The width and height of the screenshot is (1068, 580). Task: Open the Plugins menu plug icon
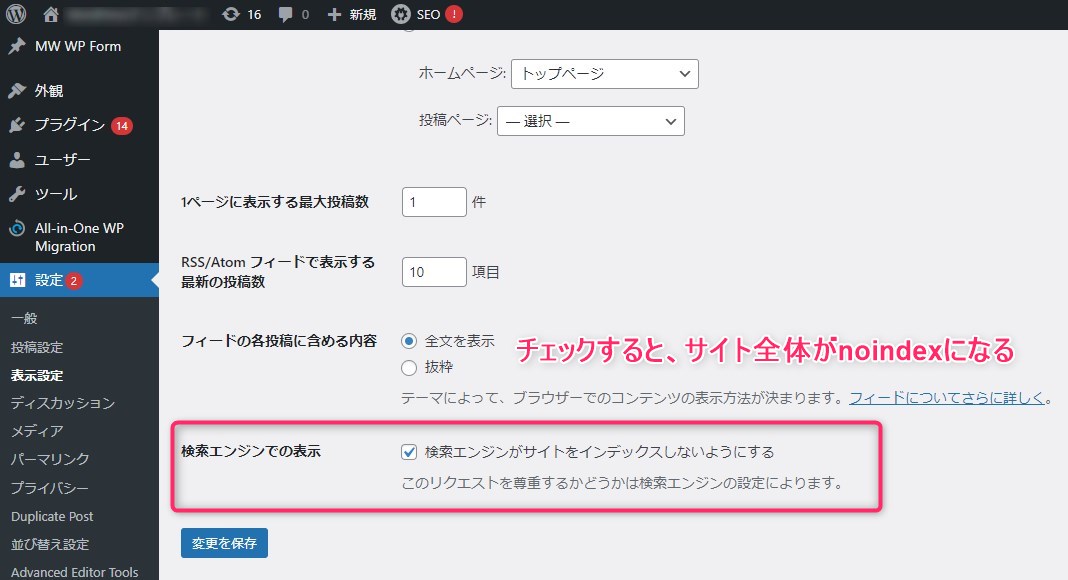(x=17, y=125)
